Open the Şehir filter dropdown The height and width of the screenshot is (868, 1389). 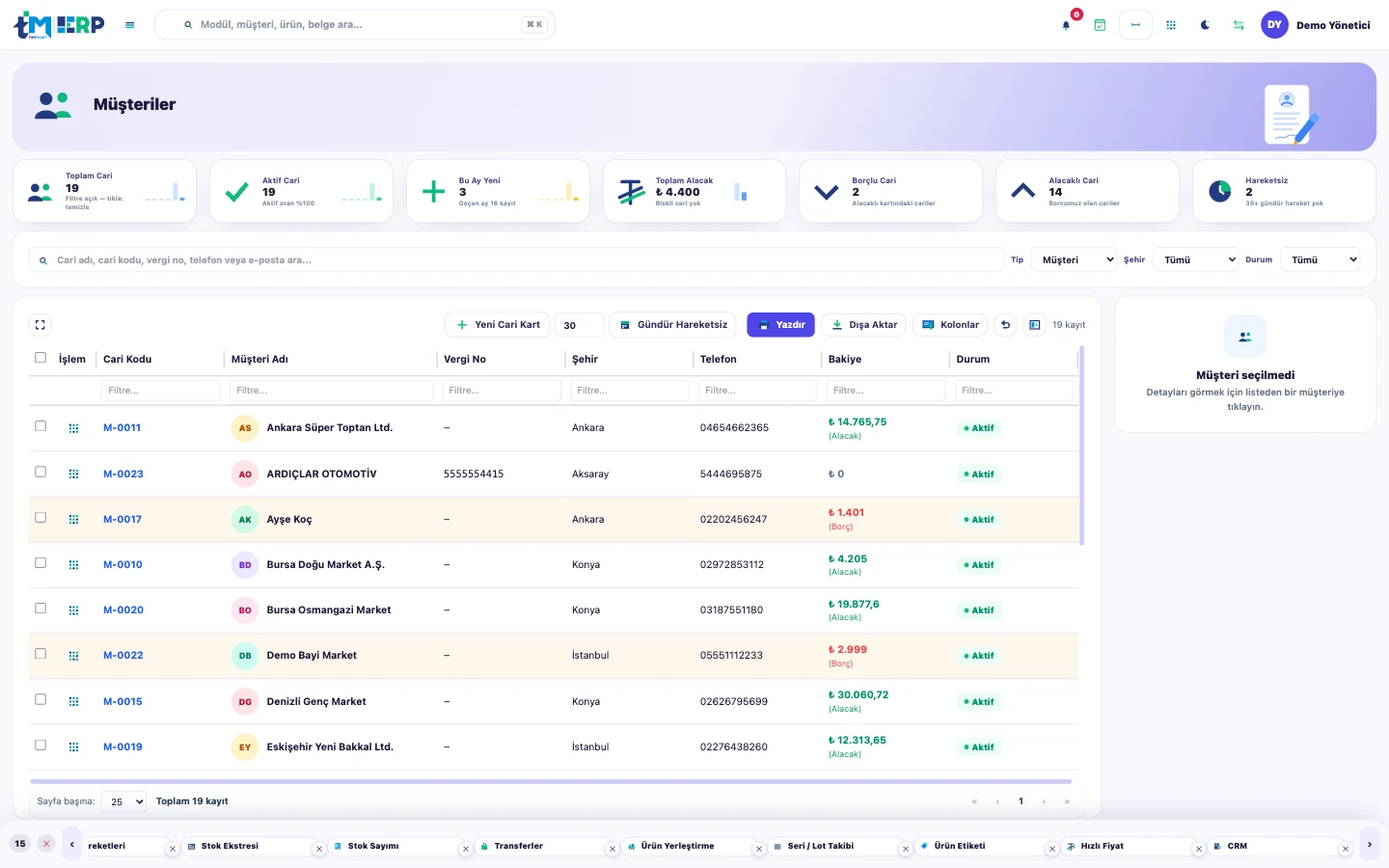1196,259
